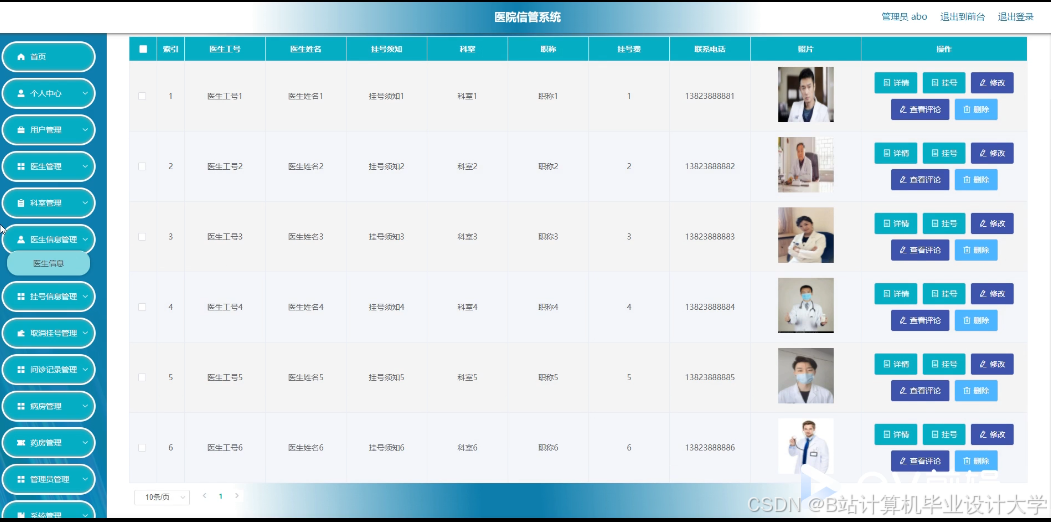Viewport: 1051px width, 522px height.
Task: Click the grid icon of 管理员管理
Action: point(21,479)
